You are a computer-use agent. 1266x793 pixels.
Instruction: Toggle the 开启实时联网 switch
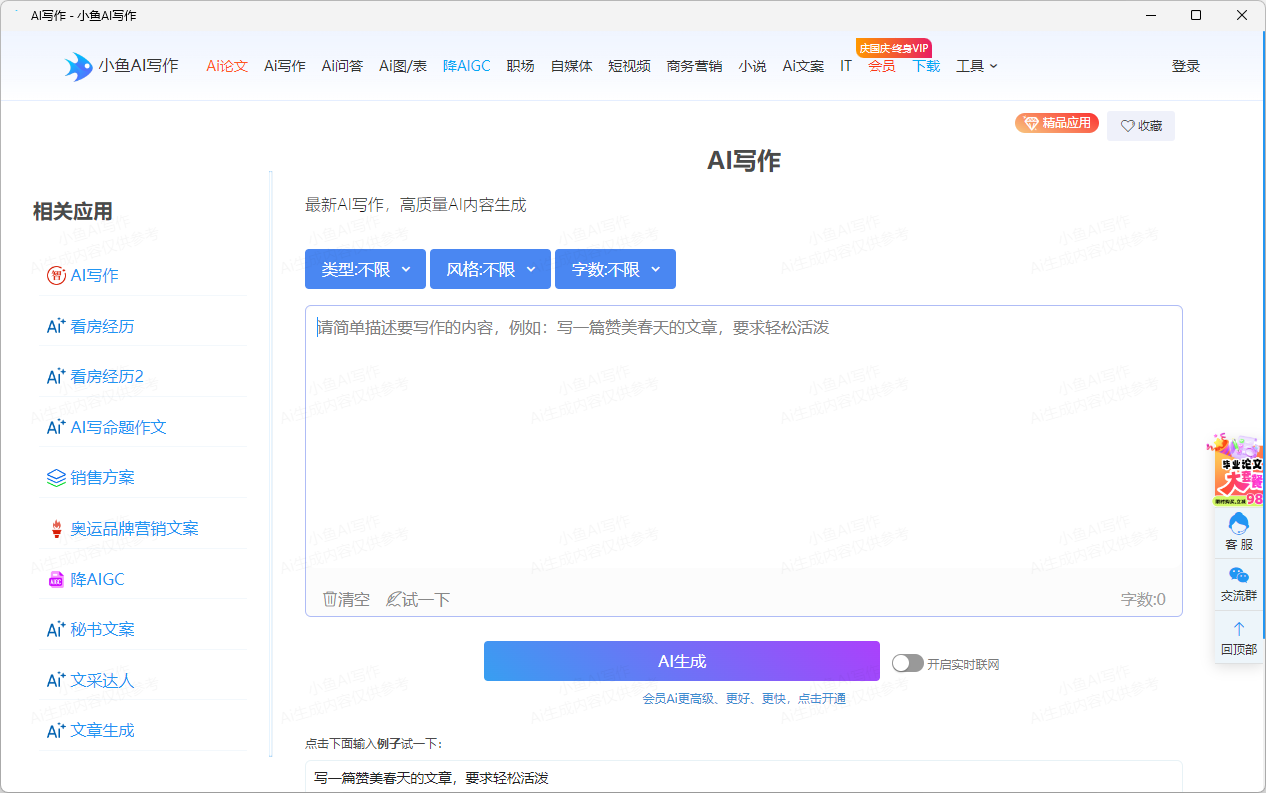(907, 663)
